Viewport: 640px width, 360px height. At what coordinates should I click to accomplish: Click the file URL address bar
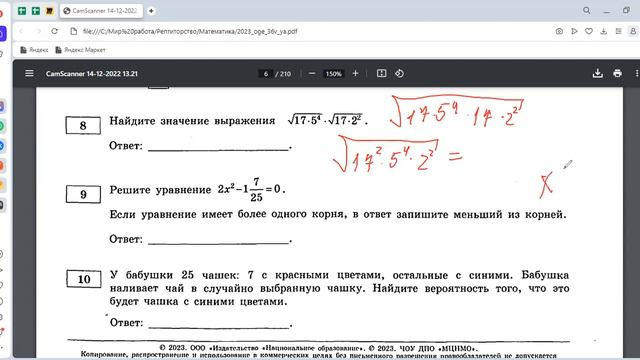click(190, 31)
